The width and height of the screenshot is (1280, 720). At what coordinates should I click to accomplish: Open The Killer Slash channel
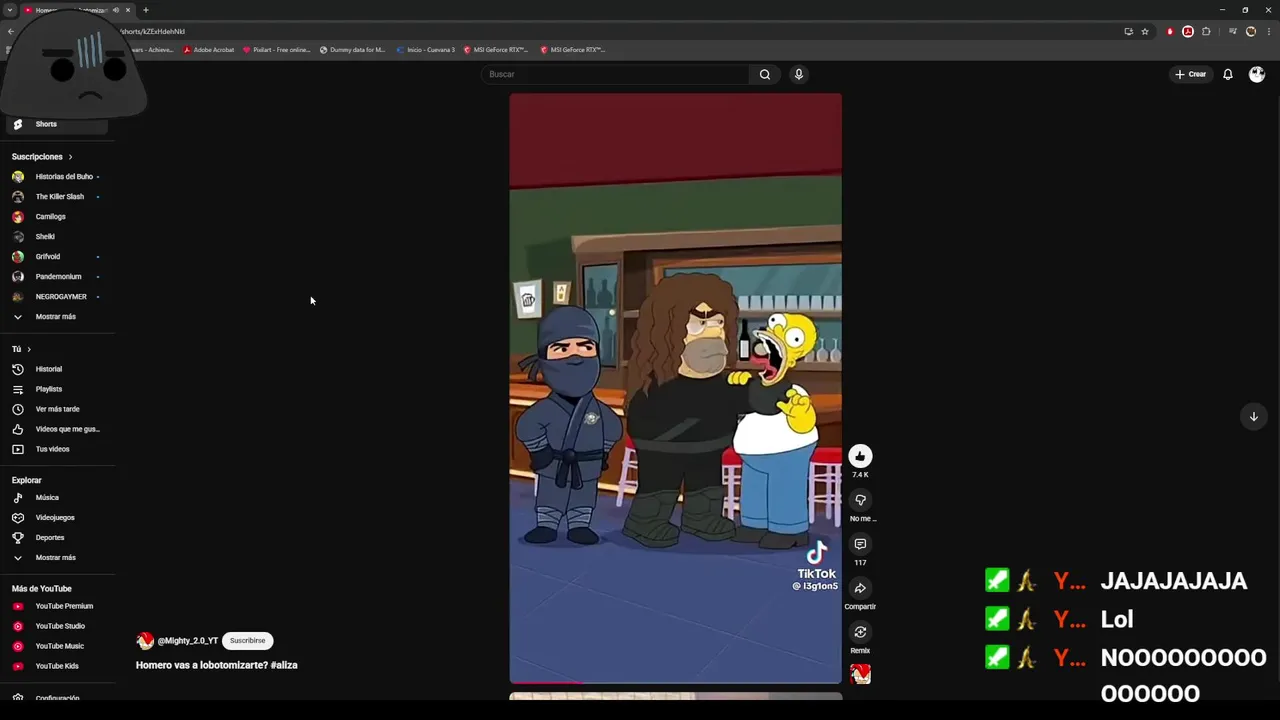point(57,197)
